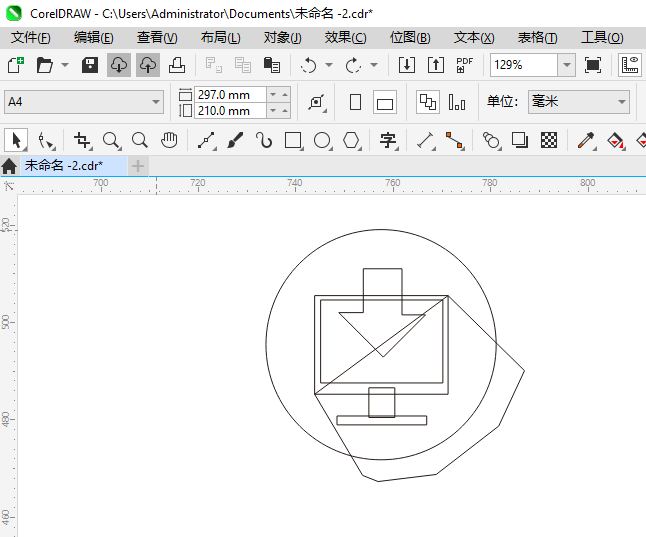
Task: Select the Crop tool
Action: click(x=82, y=140)
